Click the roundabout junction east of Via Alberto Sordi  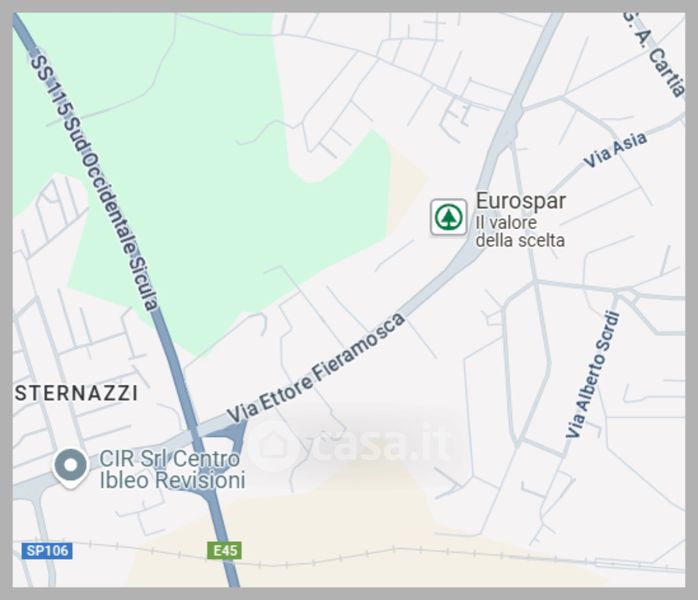click(629, 296)
